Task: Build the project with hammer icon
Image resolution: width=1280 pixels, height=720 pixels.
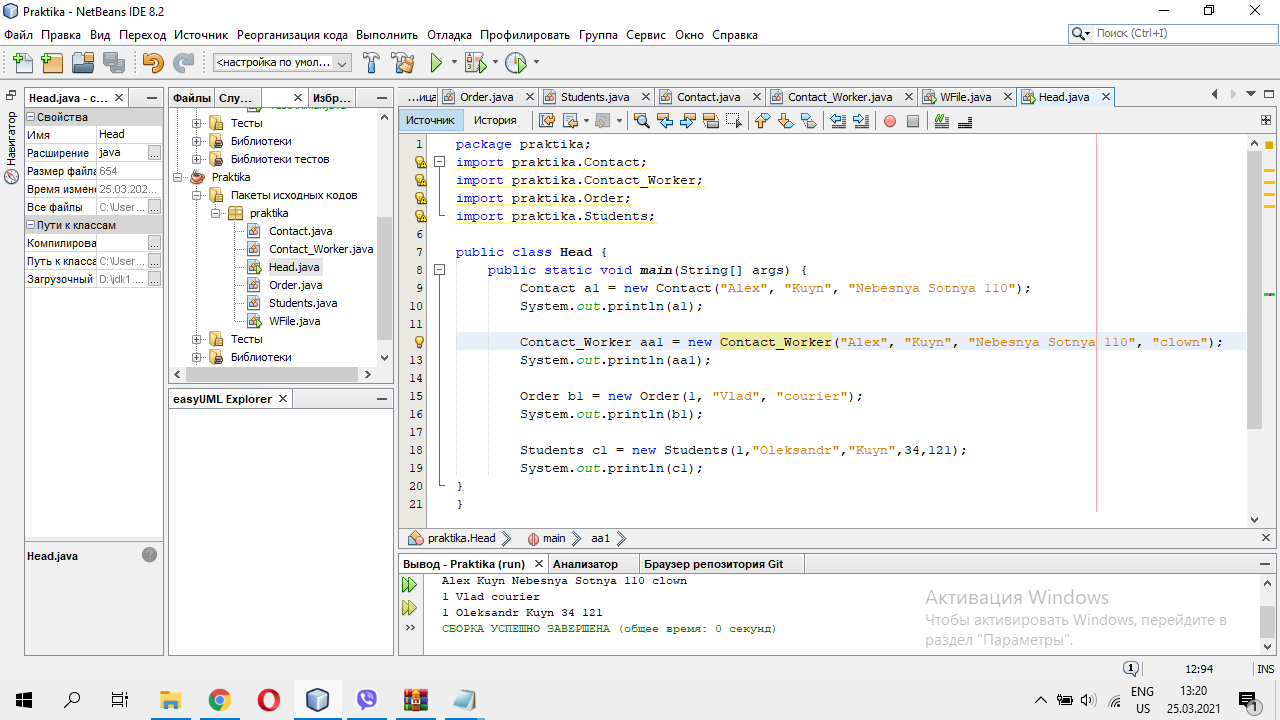Action: point(371,62)
